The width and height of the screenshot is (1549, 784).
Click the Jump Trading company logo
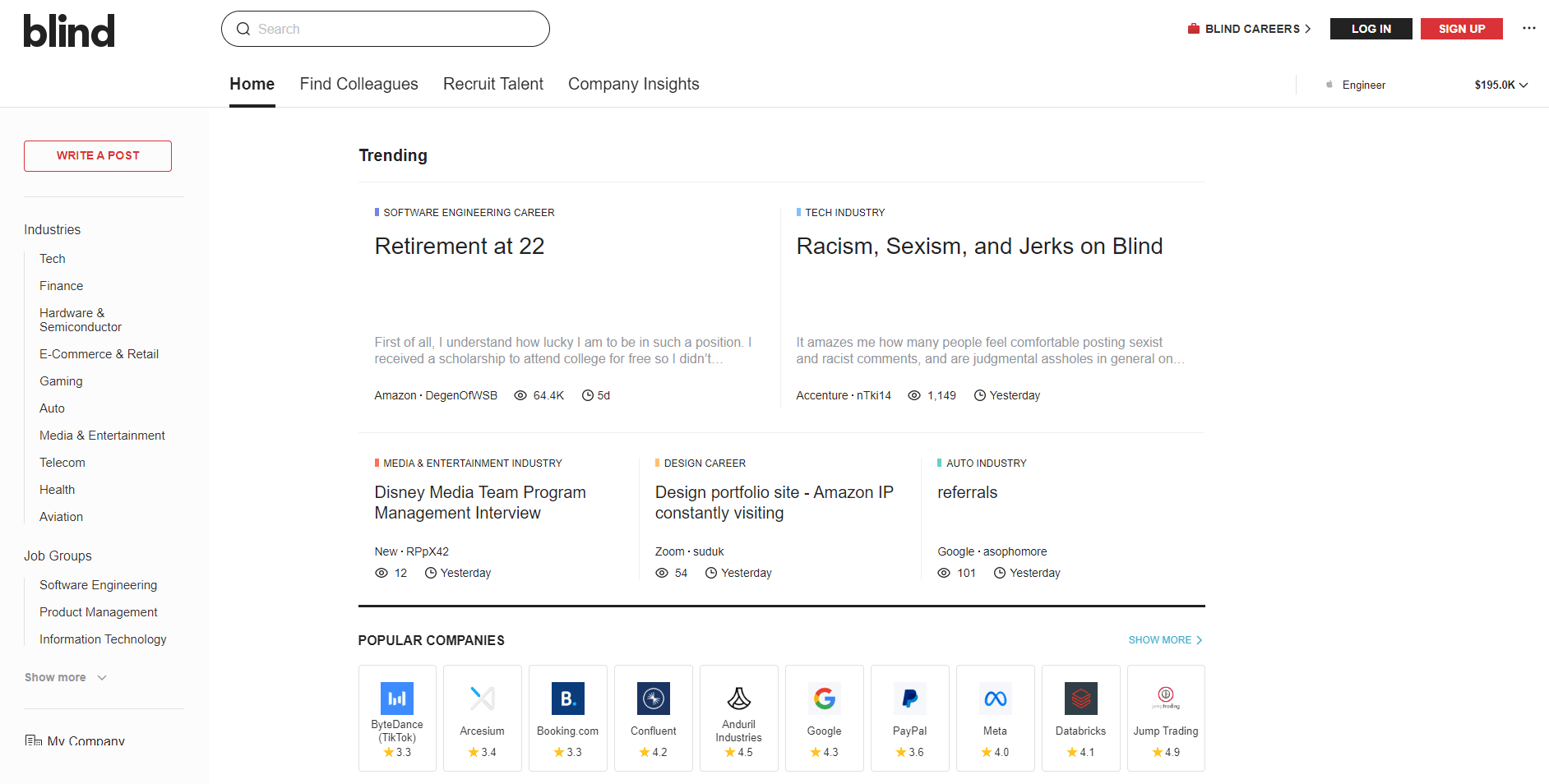point(1166,699)
